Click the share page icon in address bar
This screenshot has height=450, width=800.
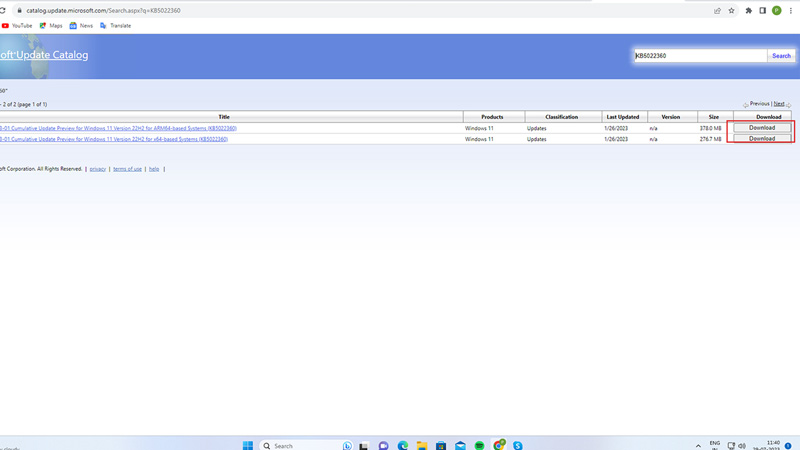[x=717, y=10]
